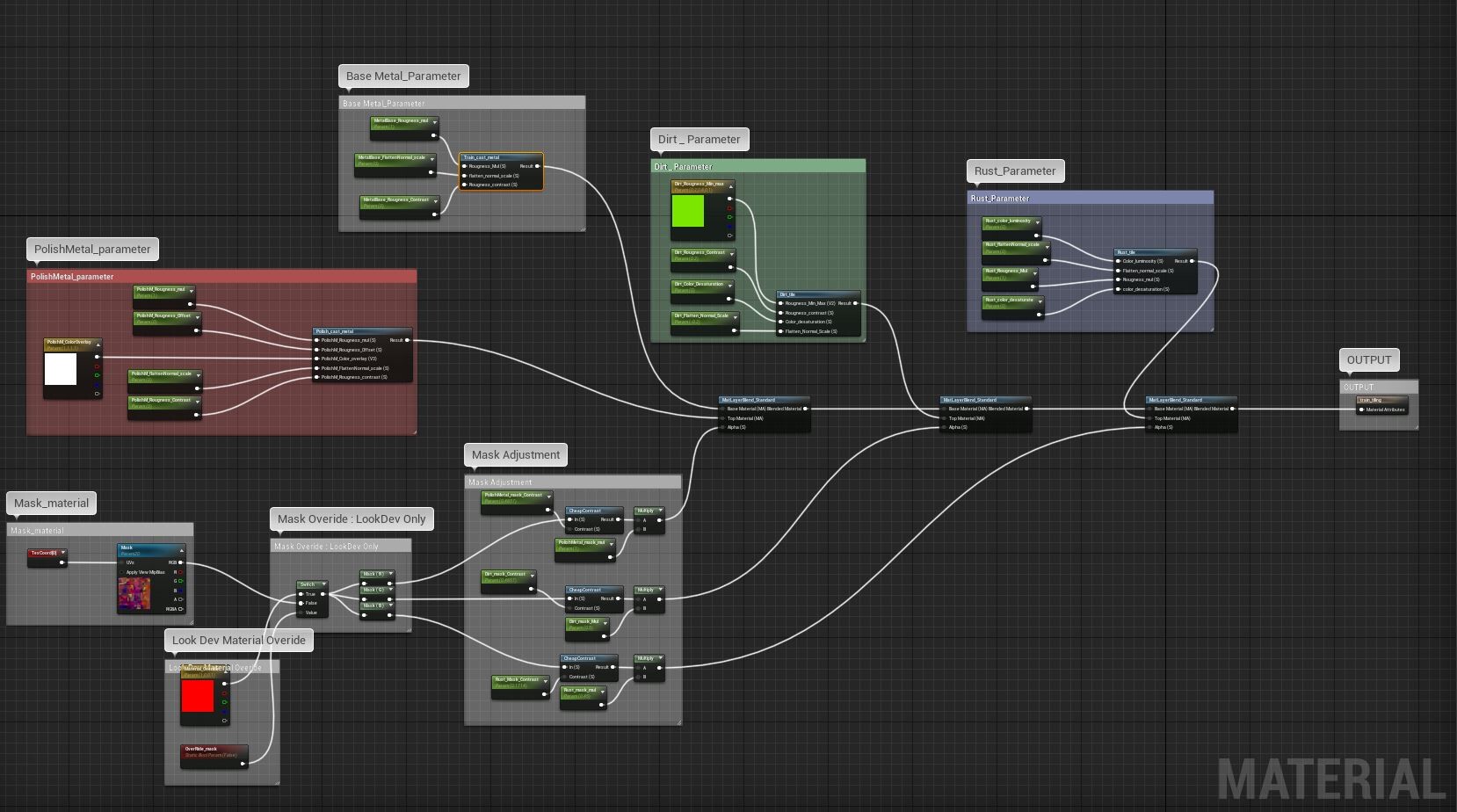Click the Mask Overide : LookDev Only label bubble
This screenshot has height=812, width=1457.
(x=352, y=519)
